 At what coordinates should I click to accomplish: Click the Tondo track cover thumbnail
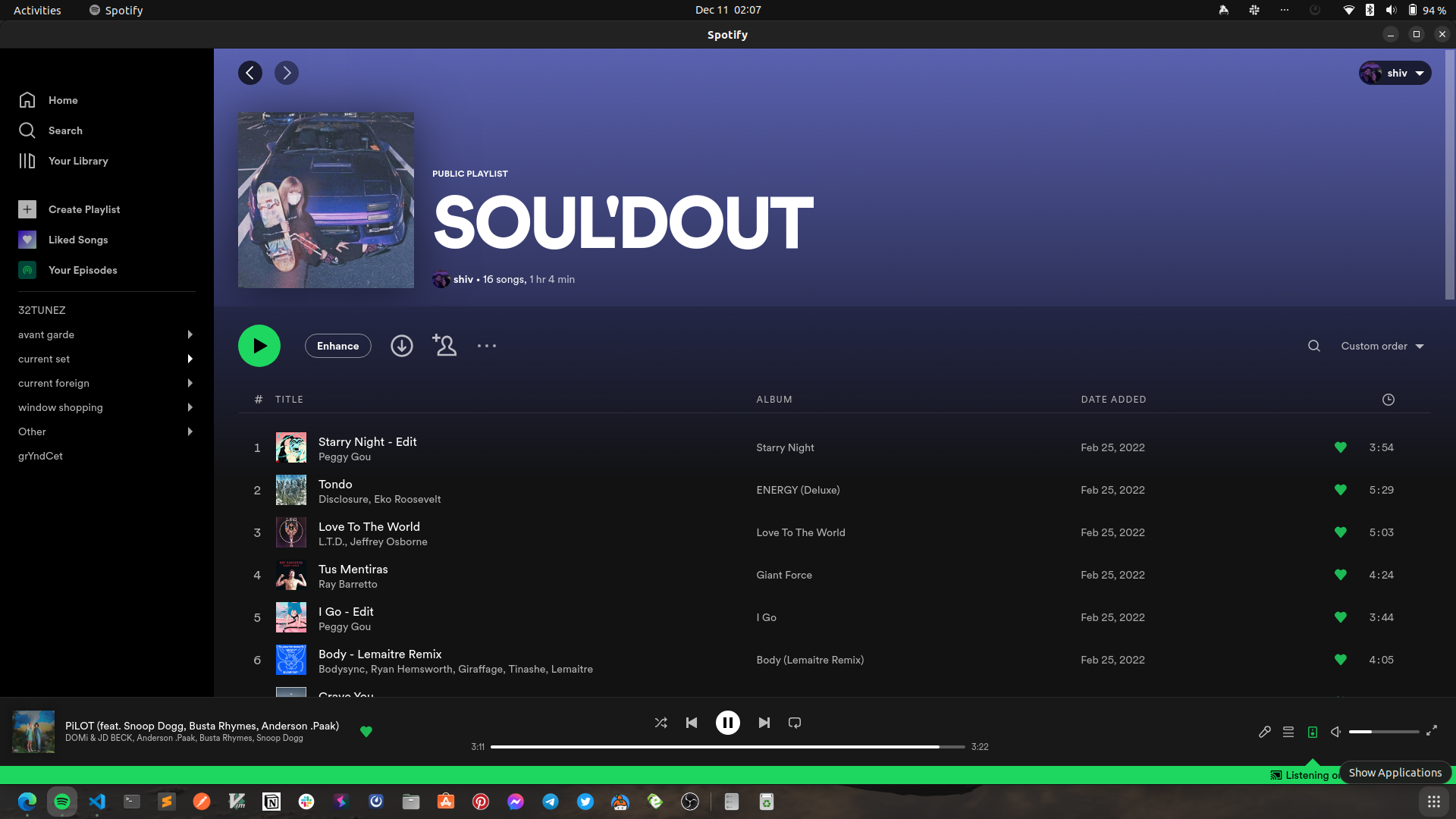pyautogui.click(x=291, y=490)
